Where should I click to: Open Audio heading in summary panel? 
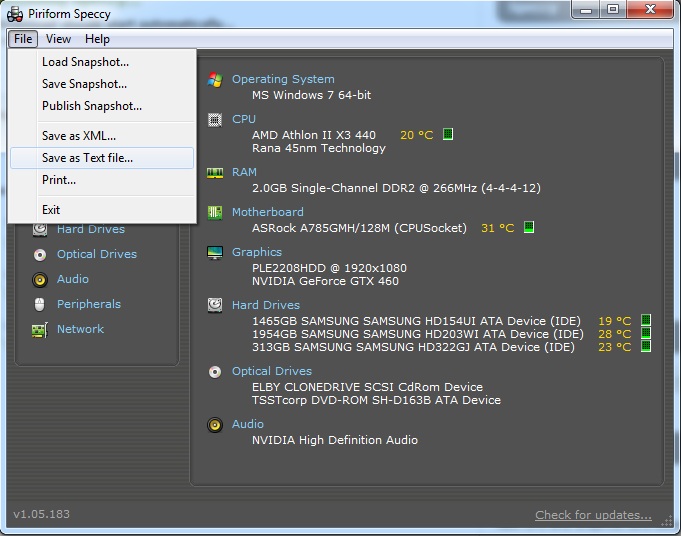point(248,424)
